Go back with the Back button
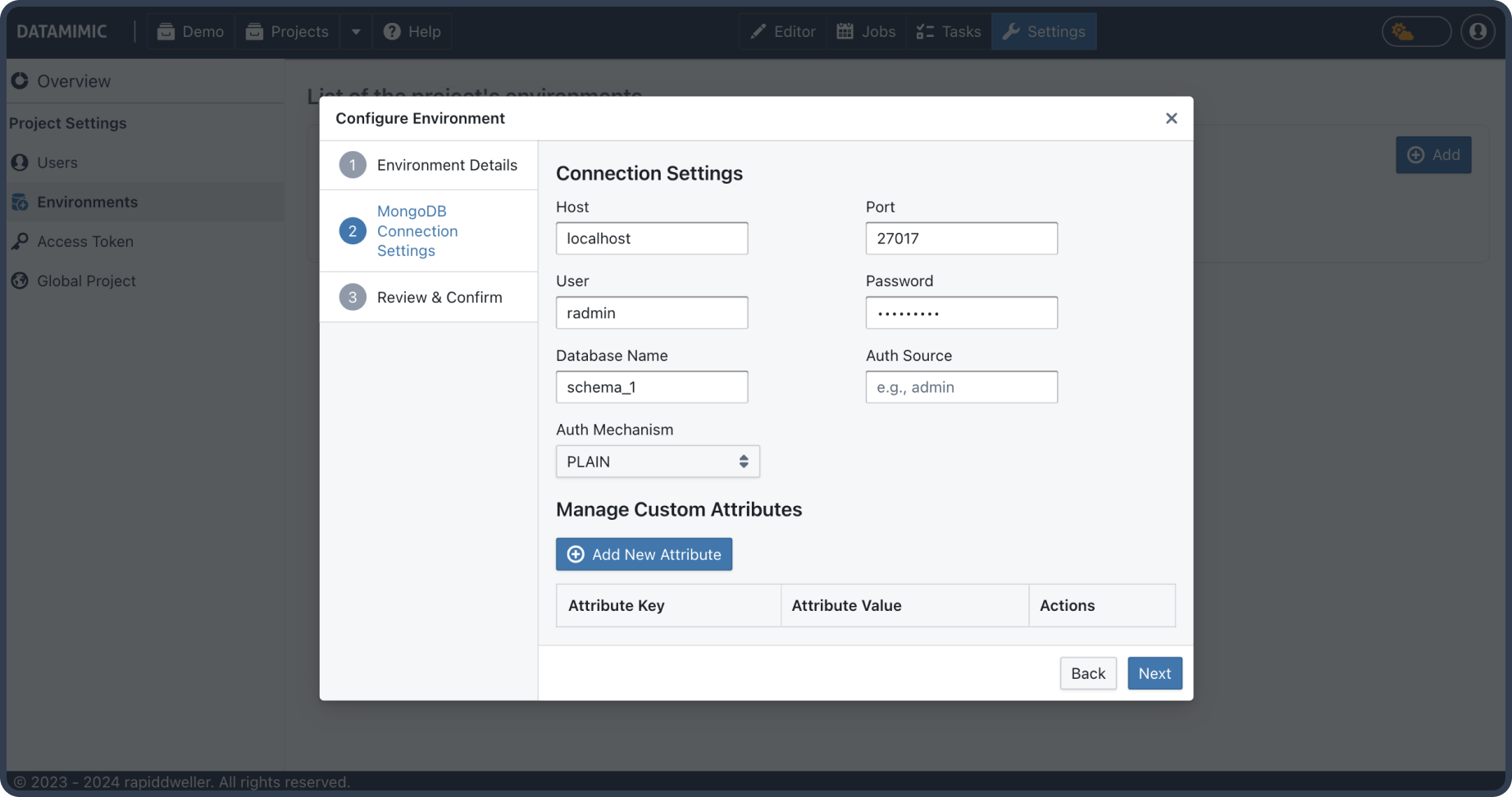Image resolution: width=1512 pixels, height=797 pixels. (x=1087, y=673)
